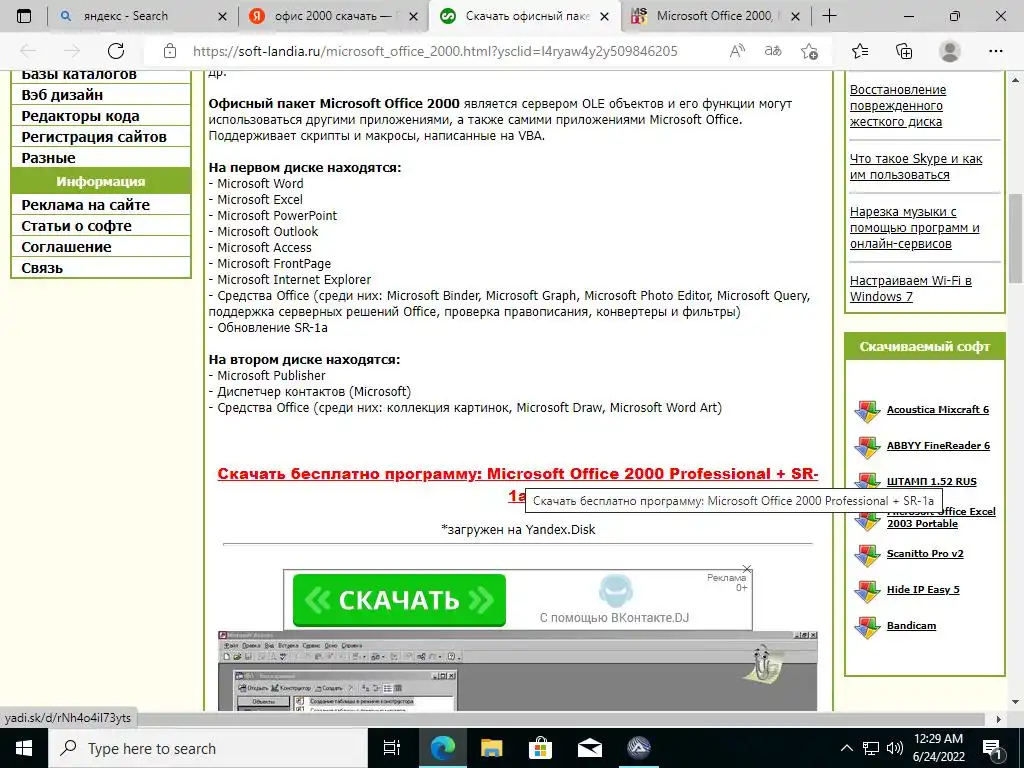Open 'Статьи о софте' sidebar link
Viewport: 1024px width, 768px height.
point(101,225)
